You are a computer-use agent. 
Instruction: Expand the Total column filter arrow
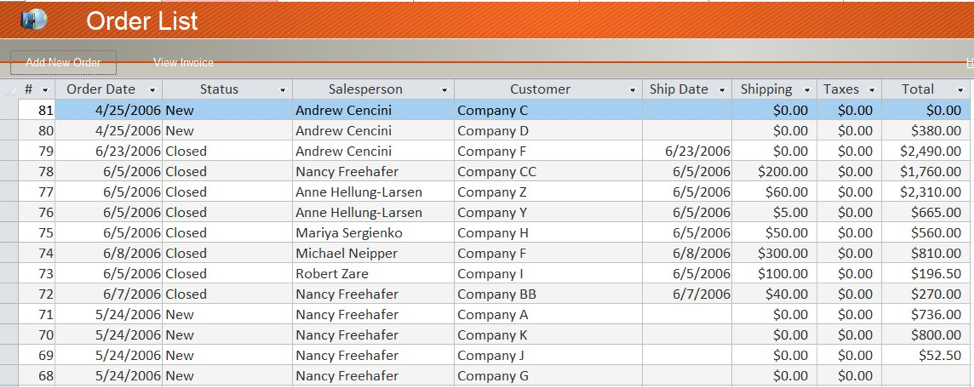click(960, 90)
